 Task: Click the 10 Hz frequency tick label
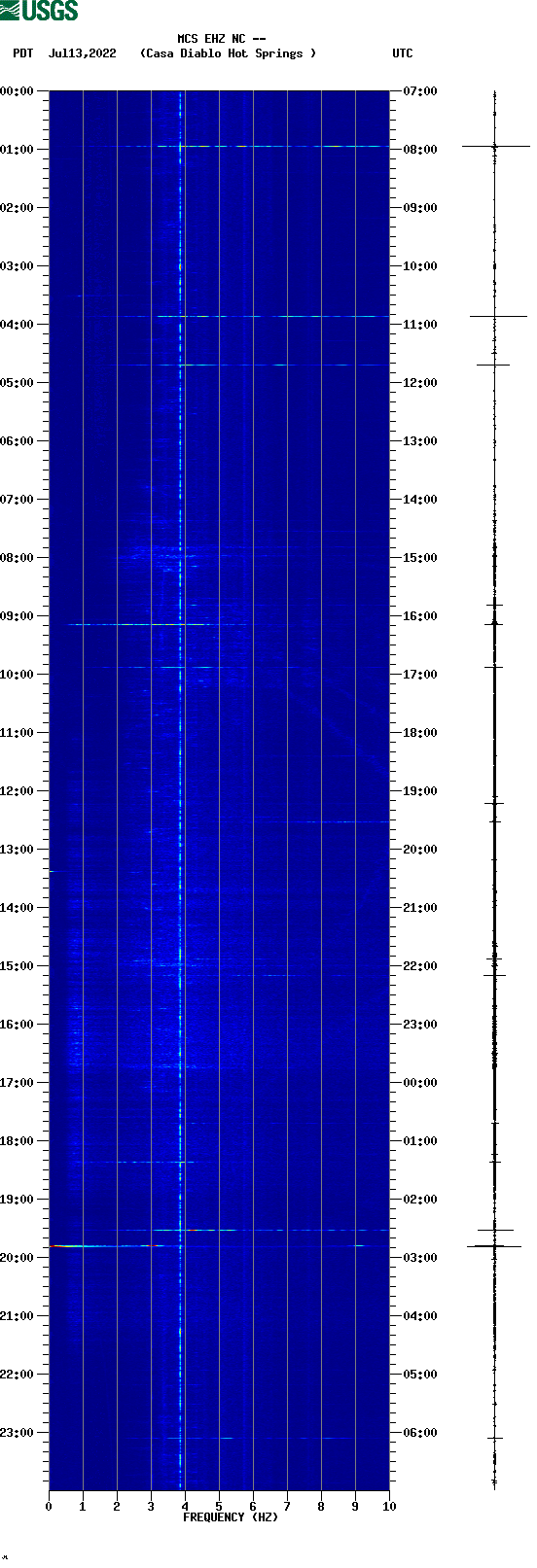[389, 1507]
